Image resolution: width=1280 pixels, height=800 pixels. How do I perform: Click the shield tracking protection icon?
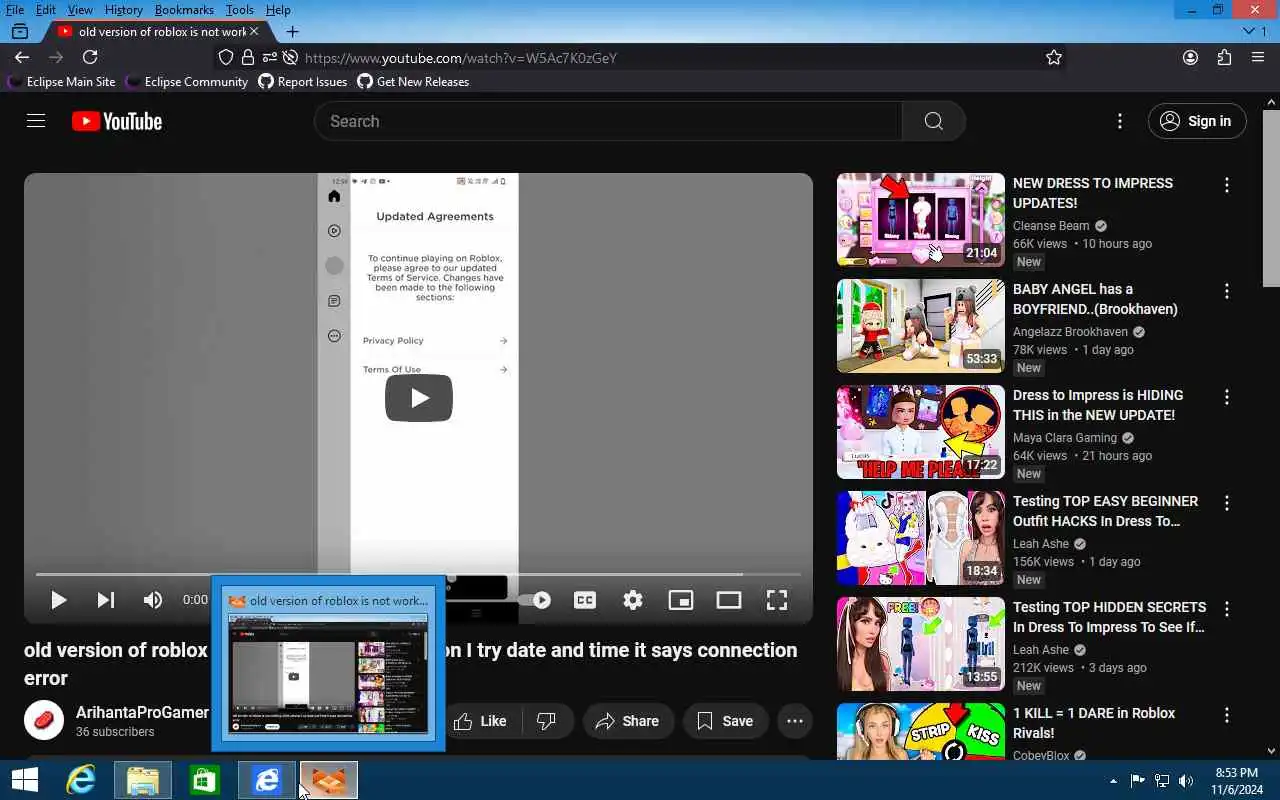coord(226,58)
